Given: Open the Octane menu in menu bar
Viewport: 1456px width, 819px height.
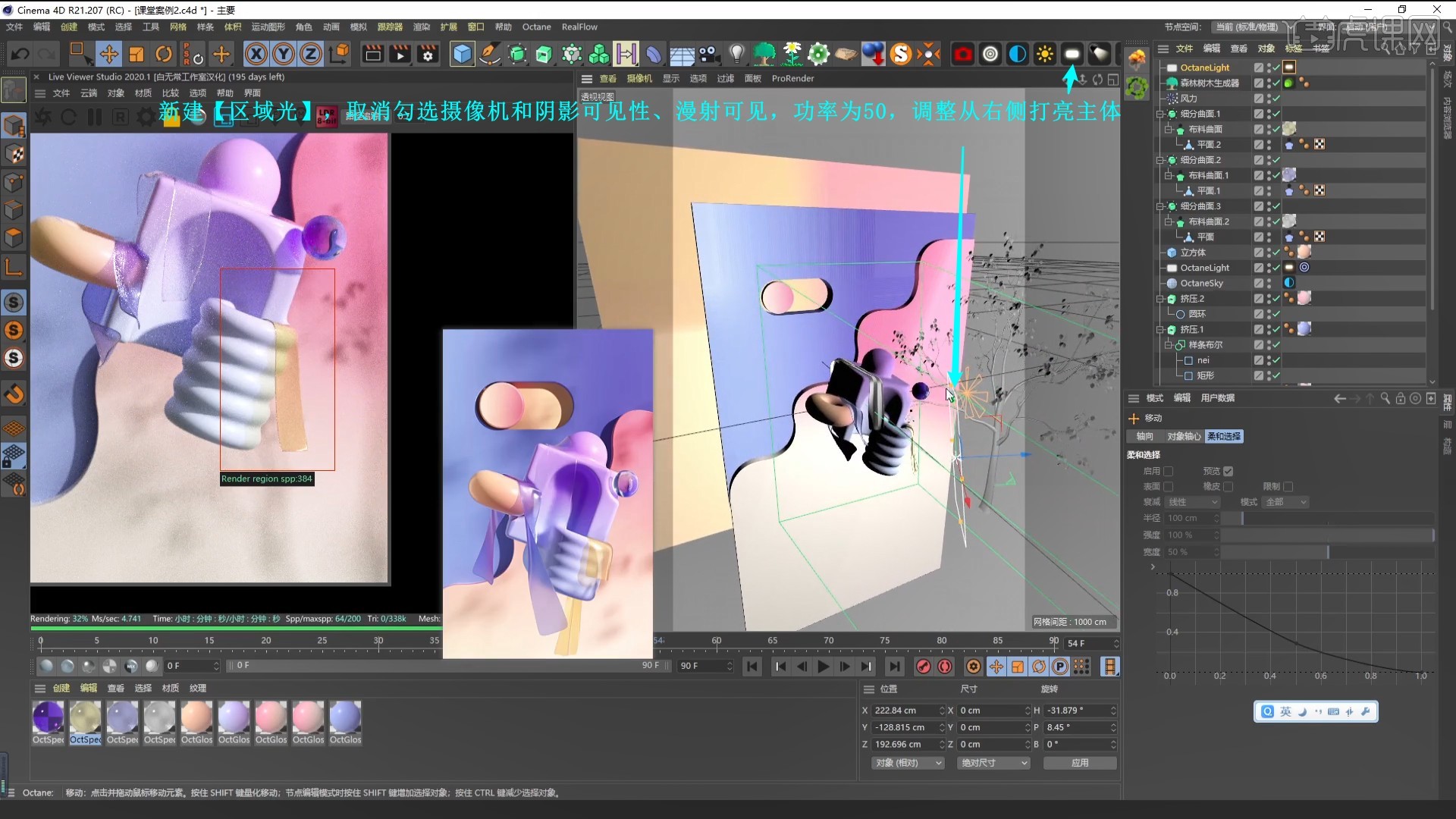Looking at the screenshot, I should point(536,27).
